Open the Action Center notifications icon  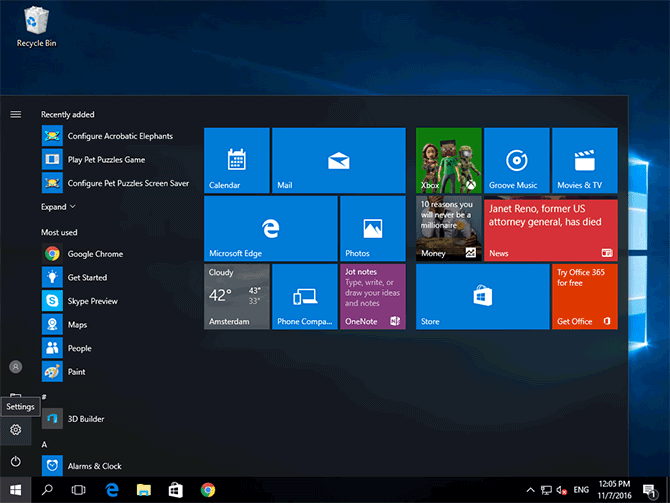(650, 491)
